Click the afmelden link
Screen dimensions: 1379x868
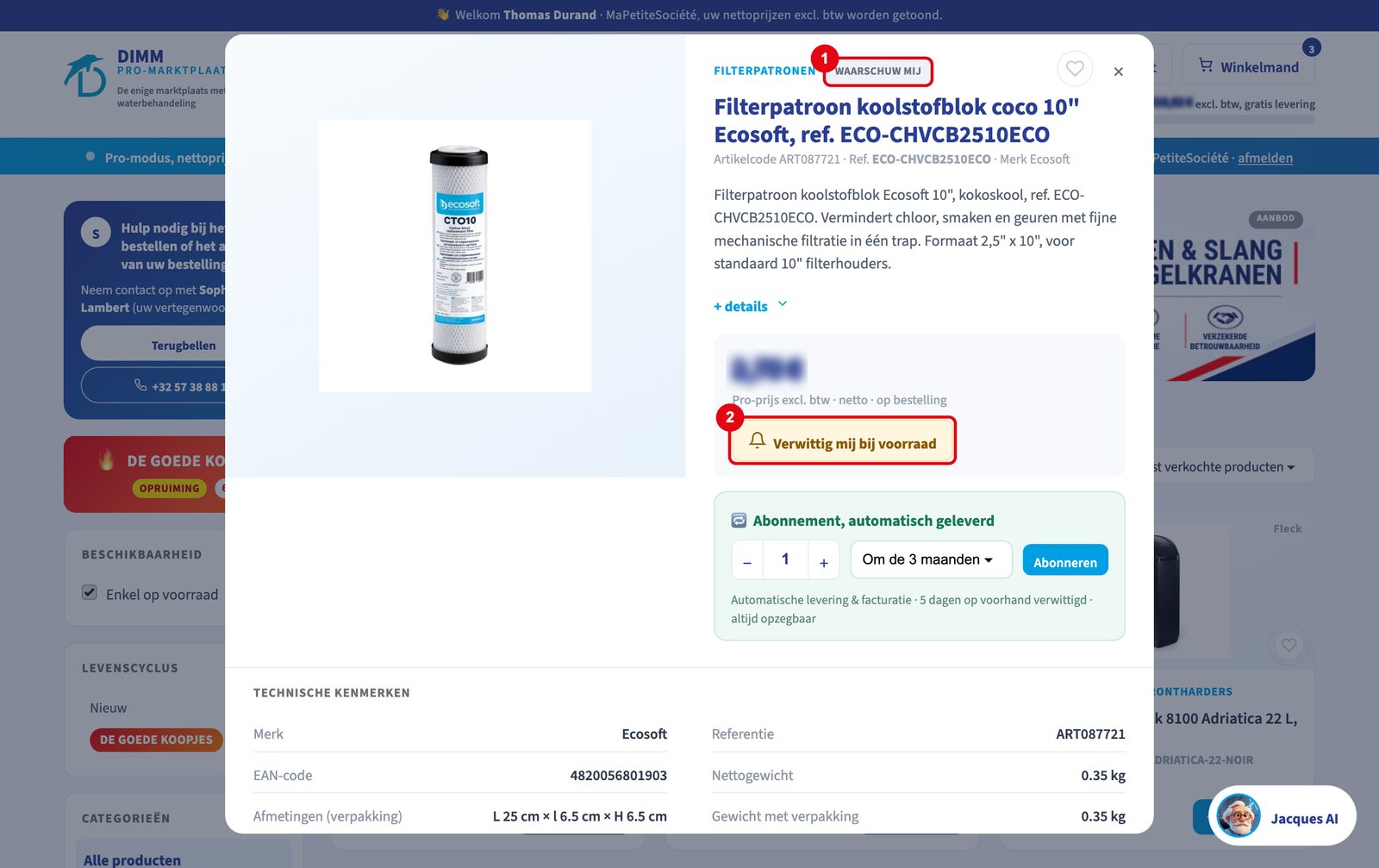1265,158
